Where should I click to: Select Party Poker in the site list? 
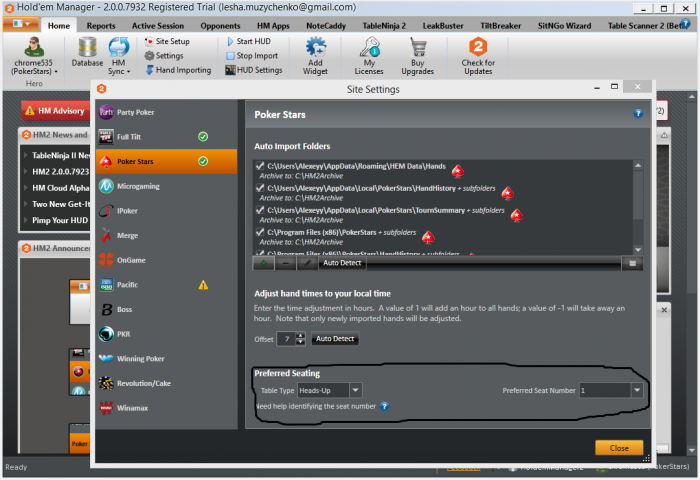pyautogui.click(x=166, y=113)
